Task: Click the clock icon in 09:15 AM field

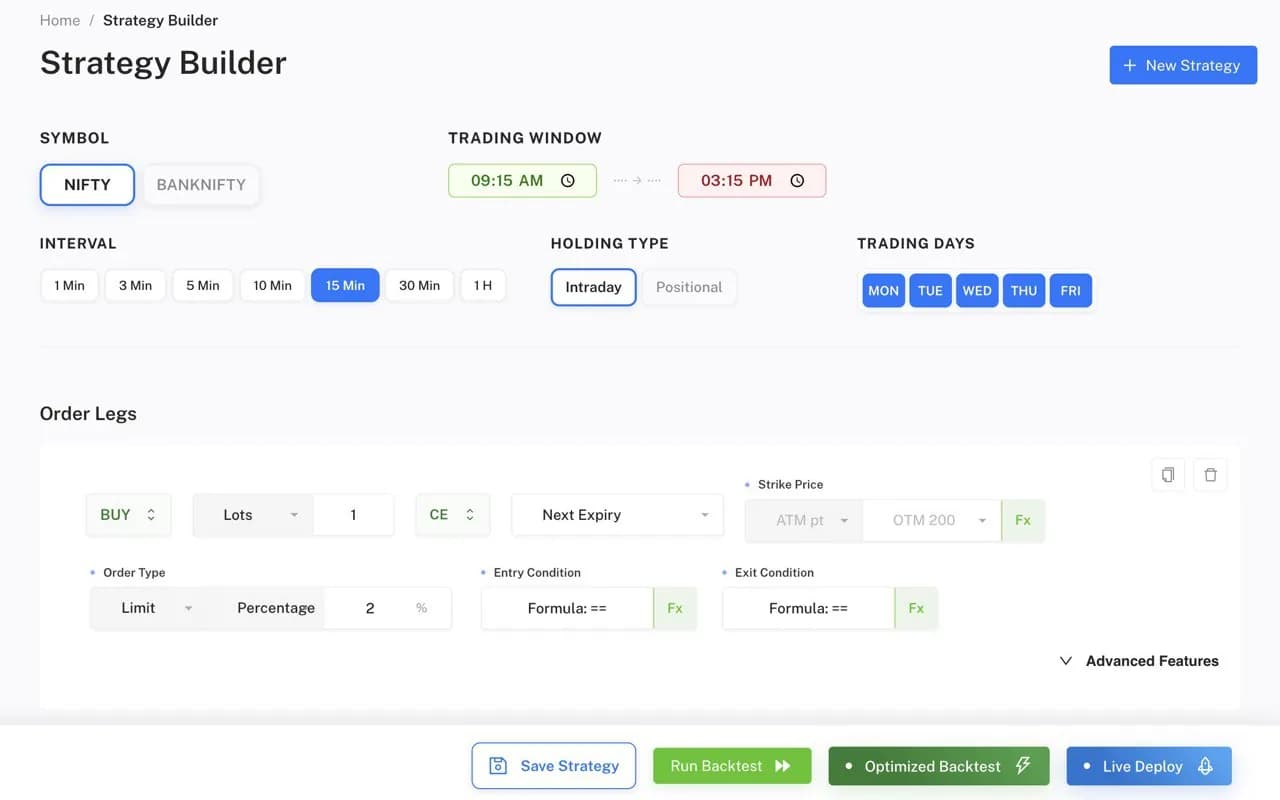Action: [x=568, y=181]
